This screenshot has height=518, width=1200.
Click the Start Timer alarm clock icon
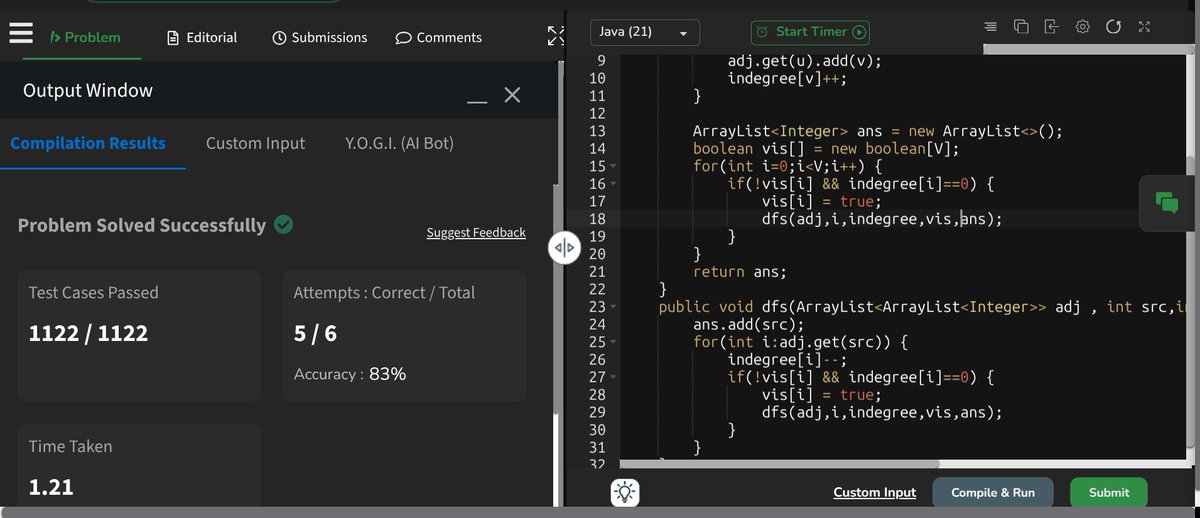[x=762, y=32]
